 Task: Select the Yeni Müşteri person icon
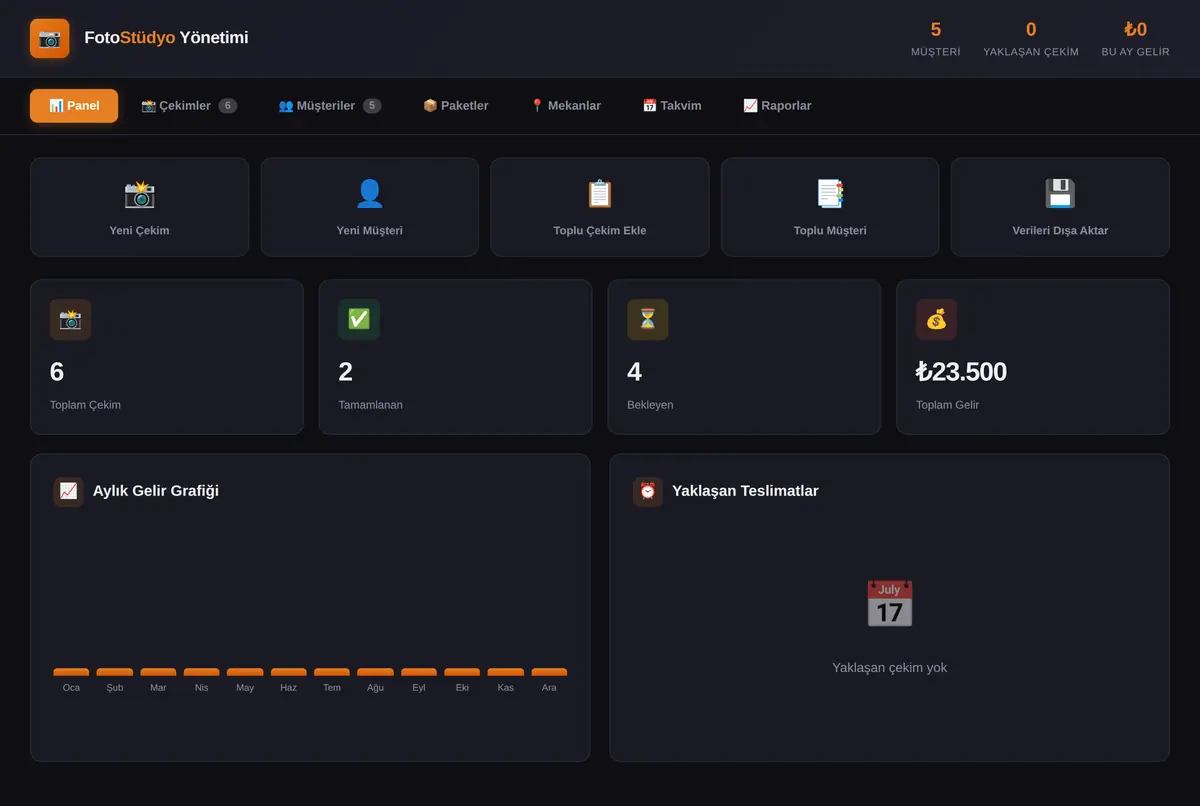pyautogui.click(x=370, y=193)
